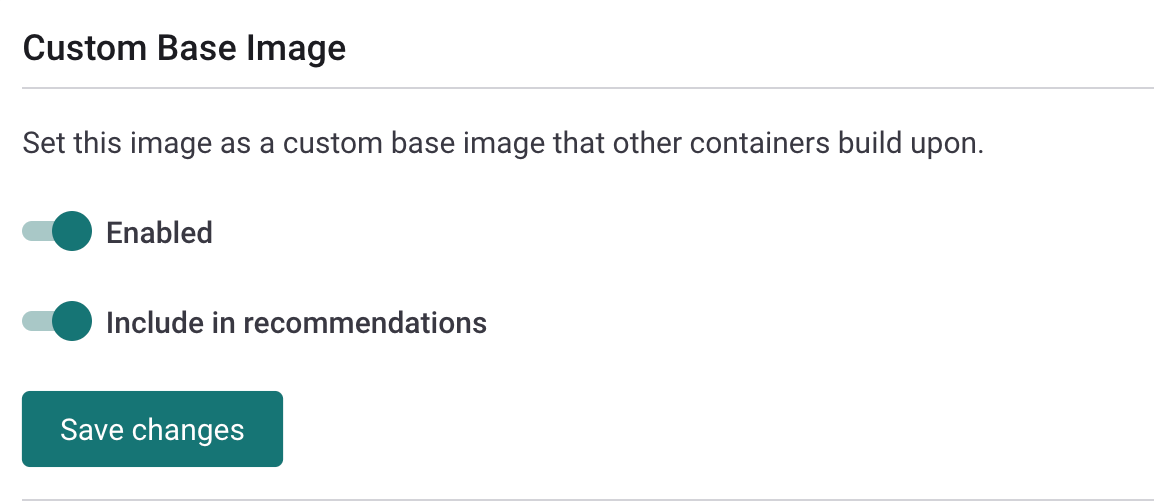Click the word "recommendations" in the toggle label
Screen dimensions: 1154x502
(365, 323)
